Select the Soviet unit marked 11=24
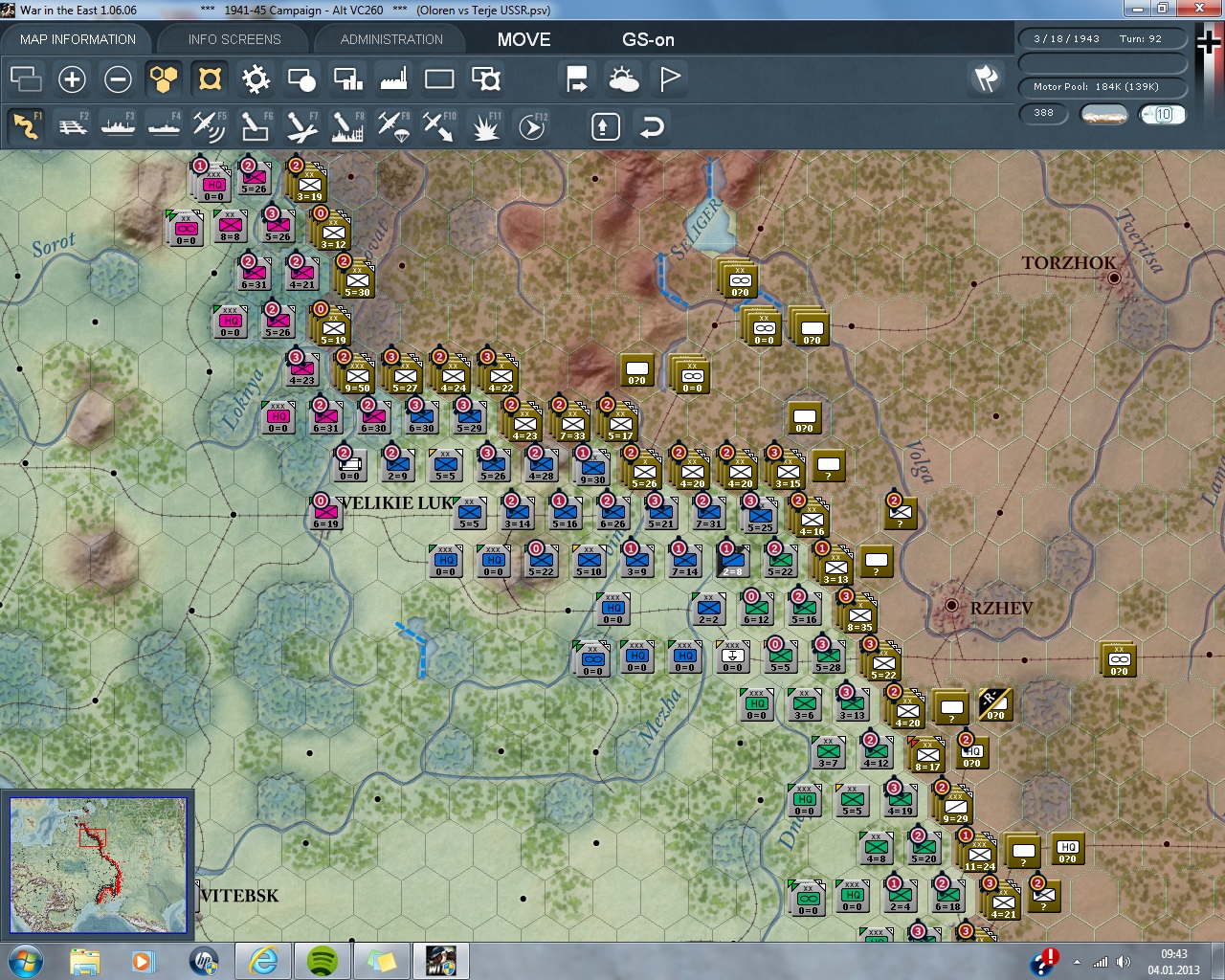The width and height of the screenshot is (1225, 980). coord(978,853)
